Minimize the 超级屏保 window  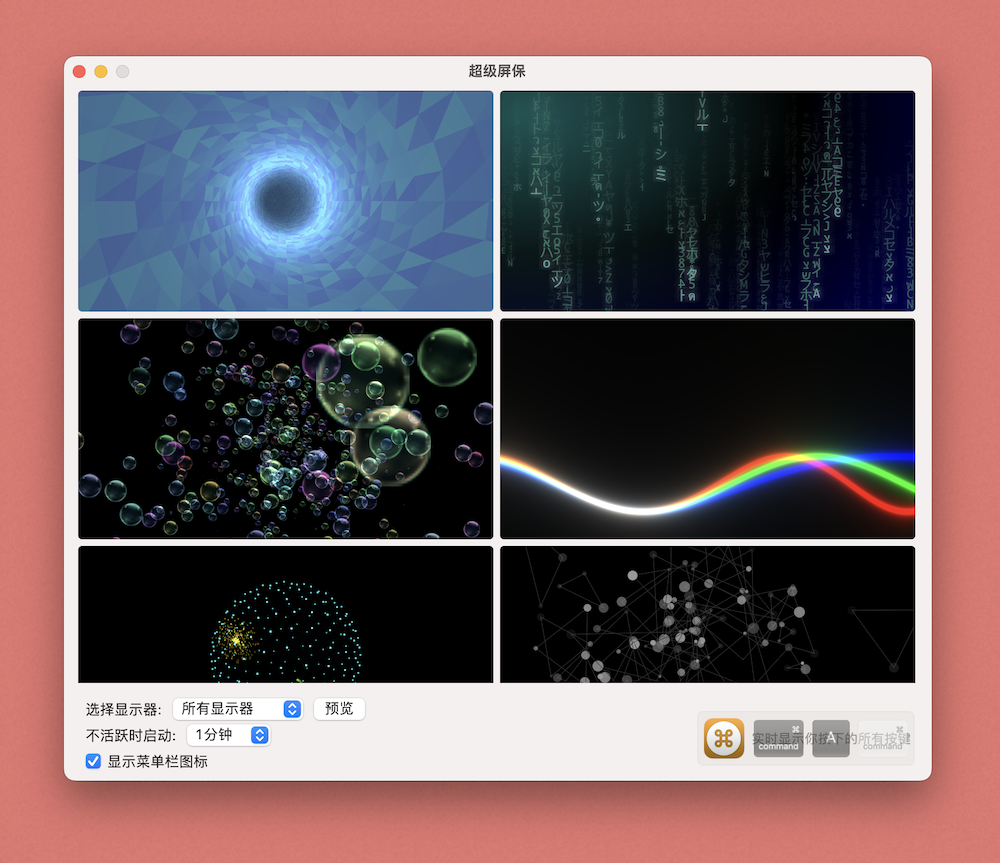point(101,71)
